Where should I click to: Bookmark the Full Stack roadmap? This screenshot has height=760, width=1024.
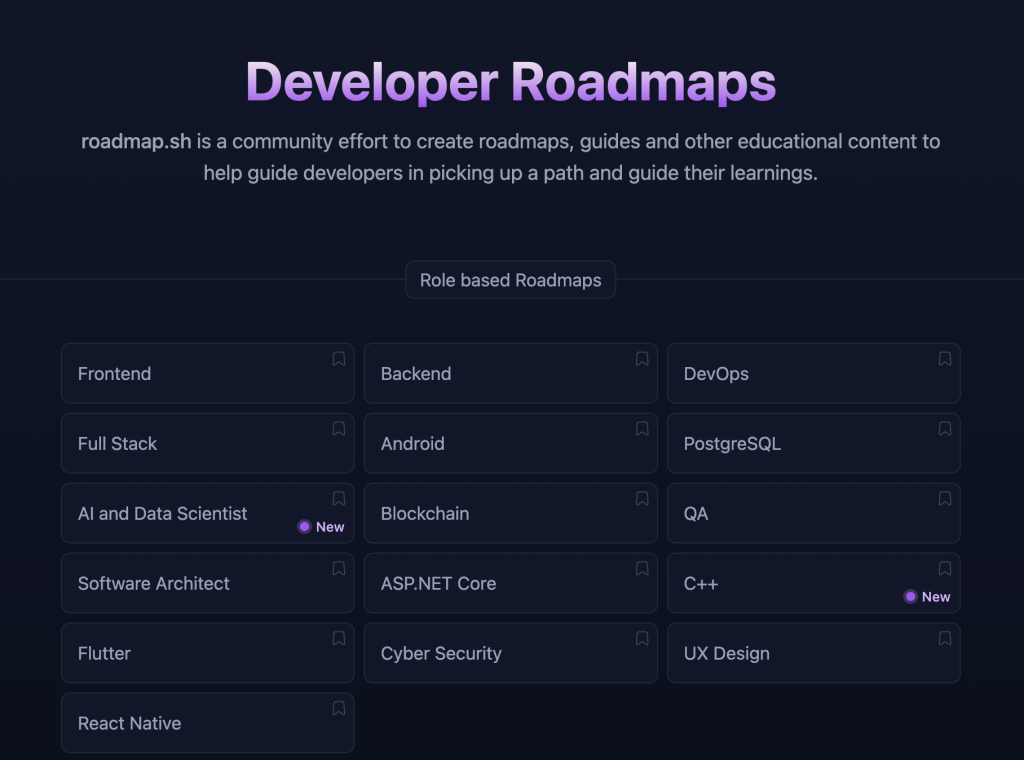[x=338, y=428]
